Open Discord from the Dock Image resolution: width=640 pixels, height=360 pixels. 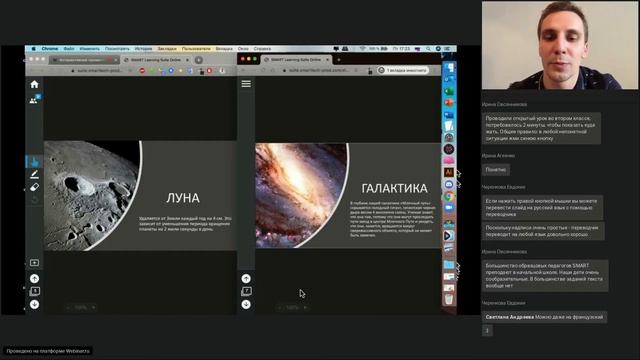point(449,184)
